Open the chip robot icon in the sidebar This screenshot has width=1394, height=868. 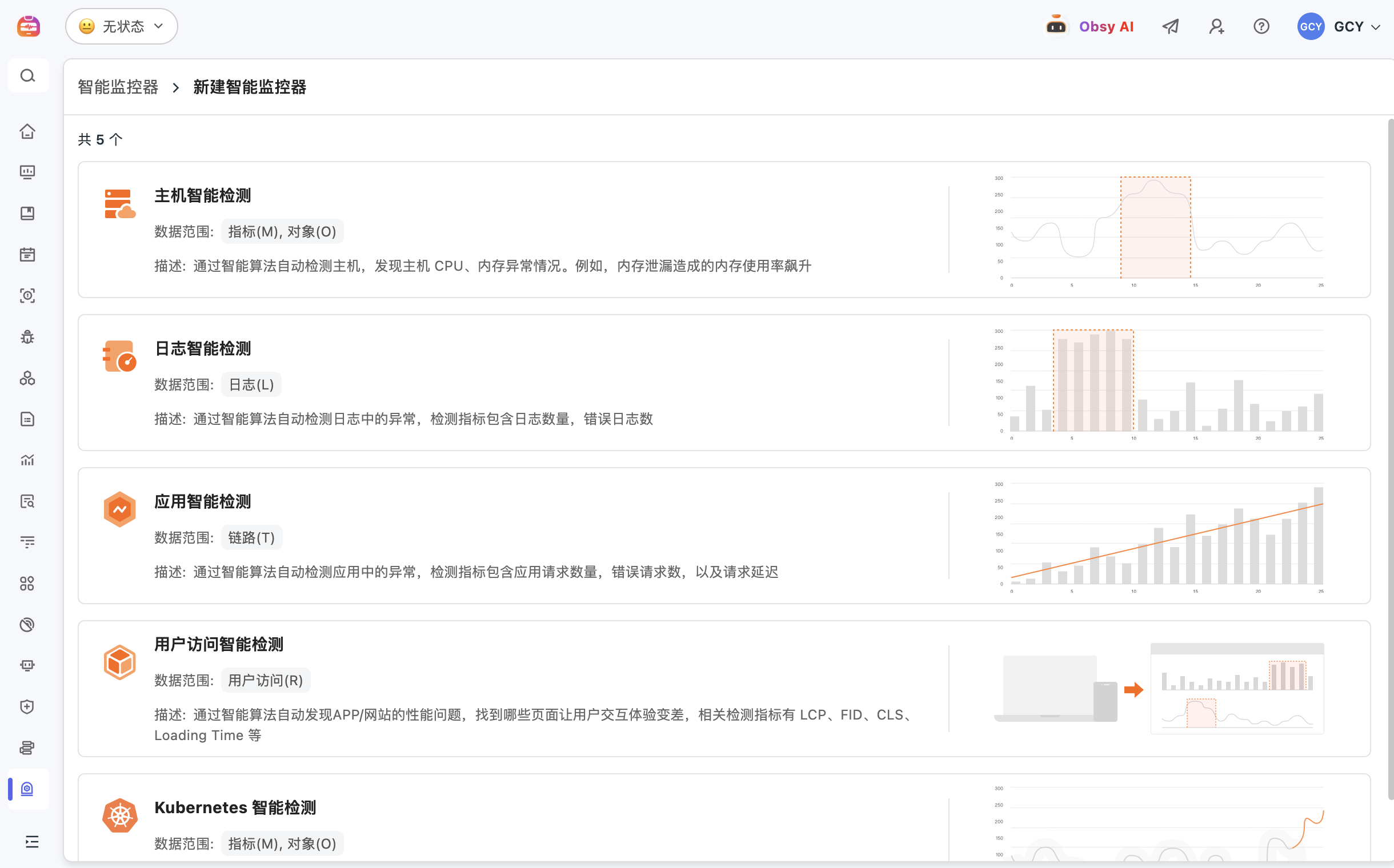[27, 665]
